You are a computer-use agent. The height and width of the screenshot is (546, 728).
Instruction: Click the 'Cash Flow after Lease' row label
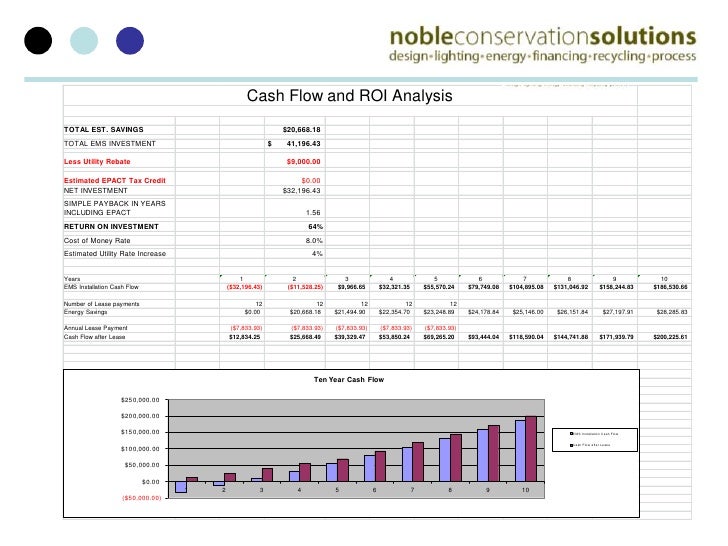(95, 337)
